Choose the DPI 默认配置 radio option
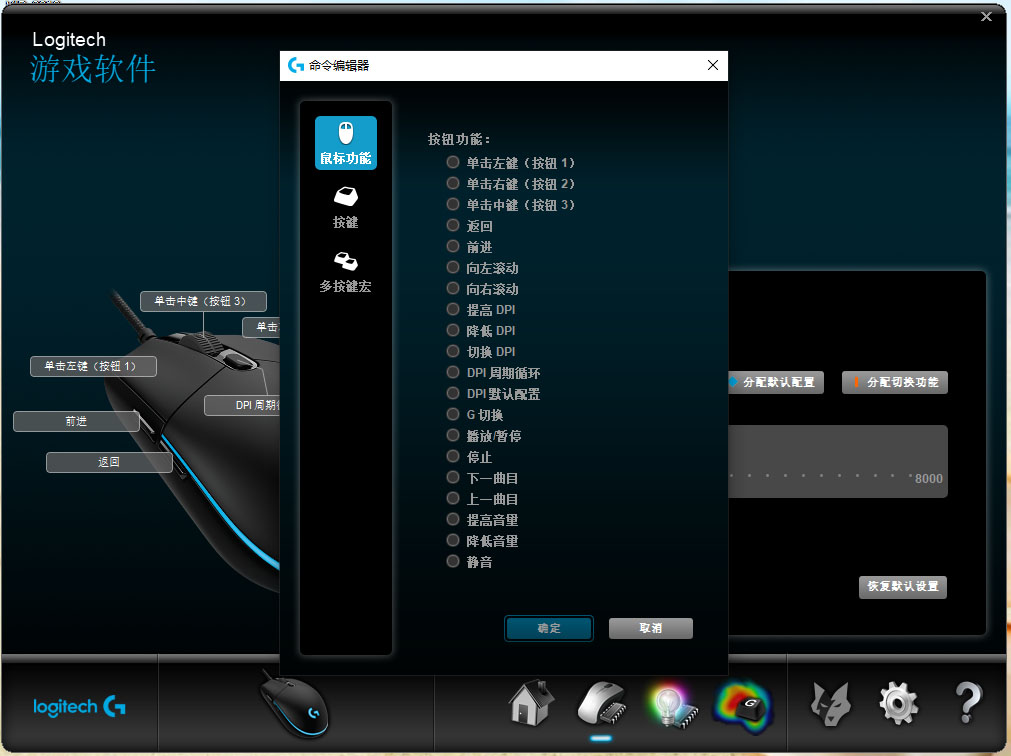Screen dimensions: 1011x756 point(453,393)
